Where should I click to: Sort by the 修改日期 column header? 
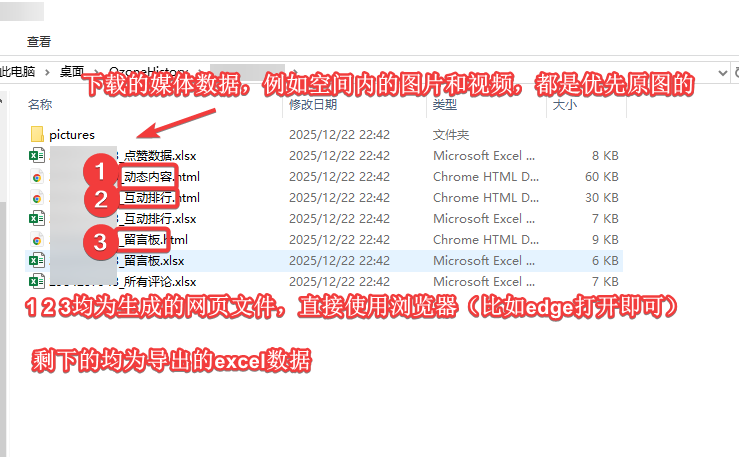click(x=312, y=104)
